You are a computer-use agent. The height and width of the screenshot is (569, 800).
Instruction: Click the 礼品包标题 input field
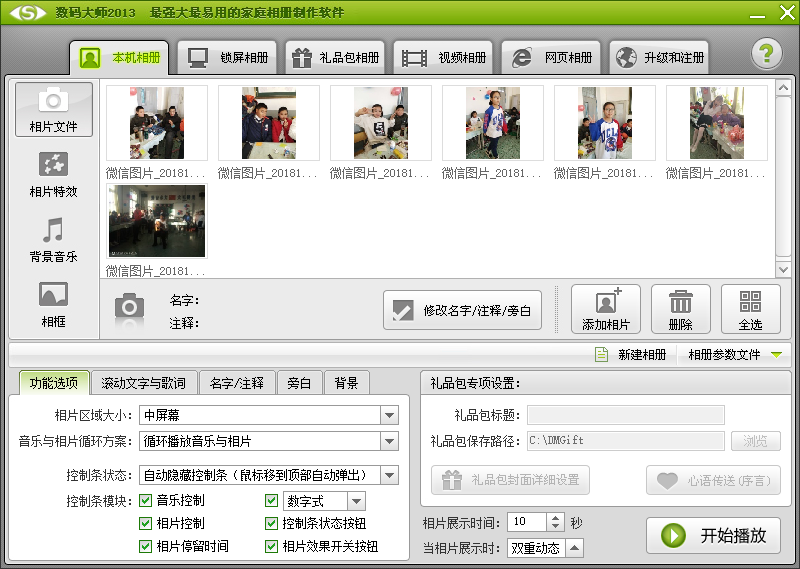[x=626, y=415]
